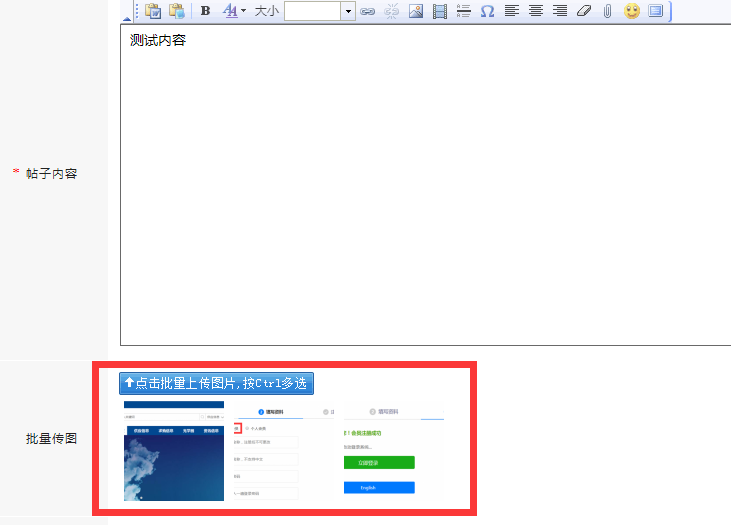Image resolution: width=731 pixels, height=525 pixels.
Task: Click the paste icon in editor toolbar
Action: (153, 11)
